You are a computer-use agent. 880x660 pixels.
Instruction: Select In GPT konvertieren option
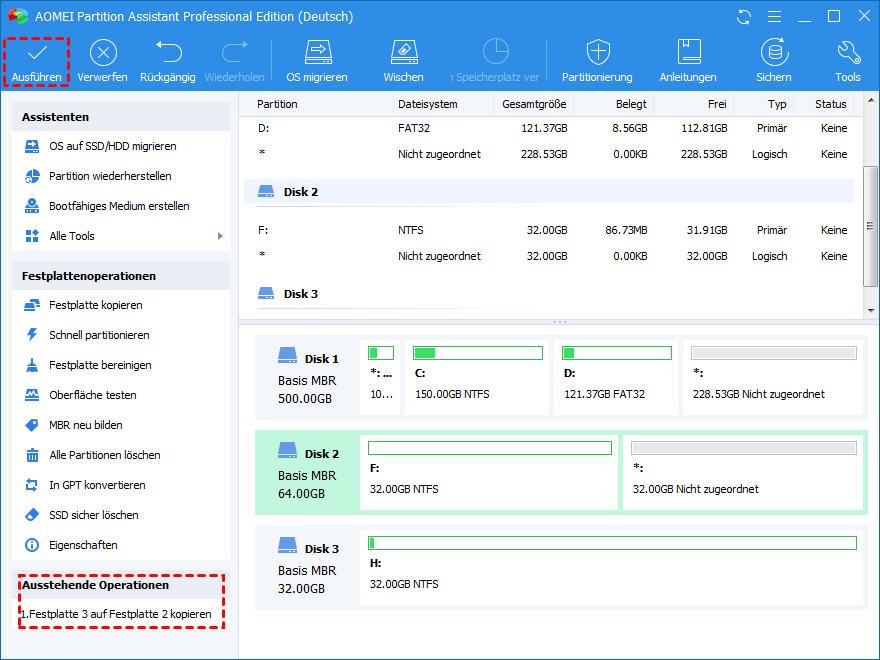click(x=97, y=485)
